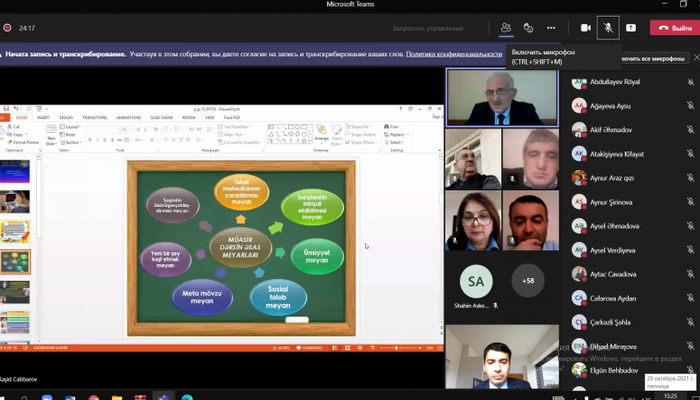Viewport: 700px width, 400px height.
Task: Show the participants panel icon
Action: (506, 28)
